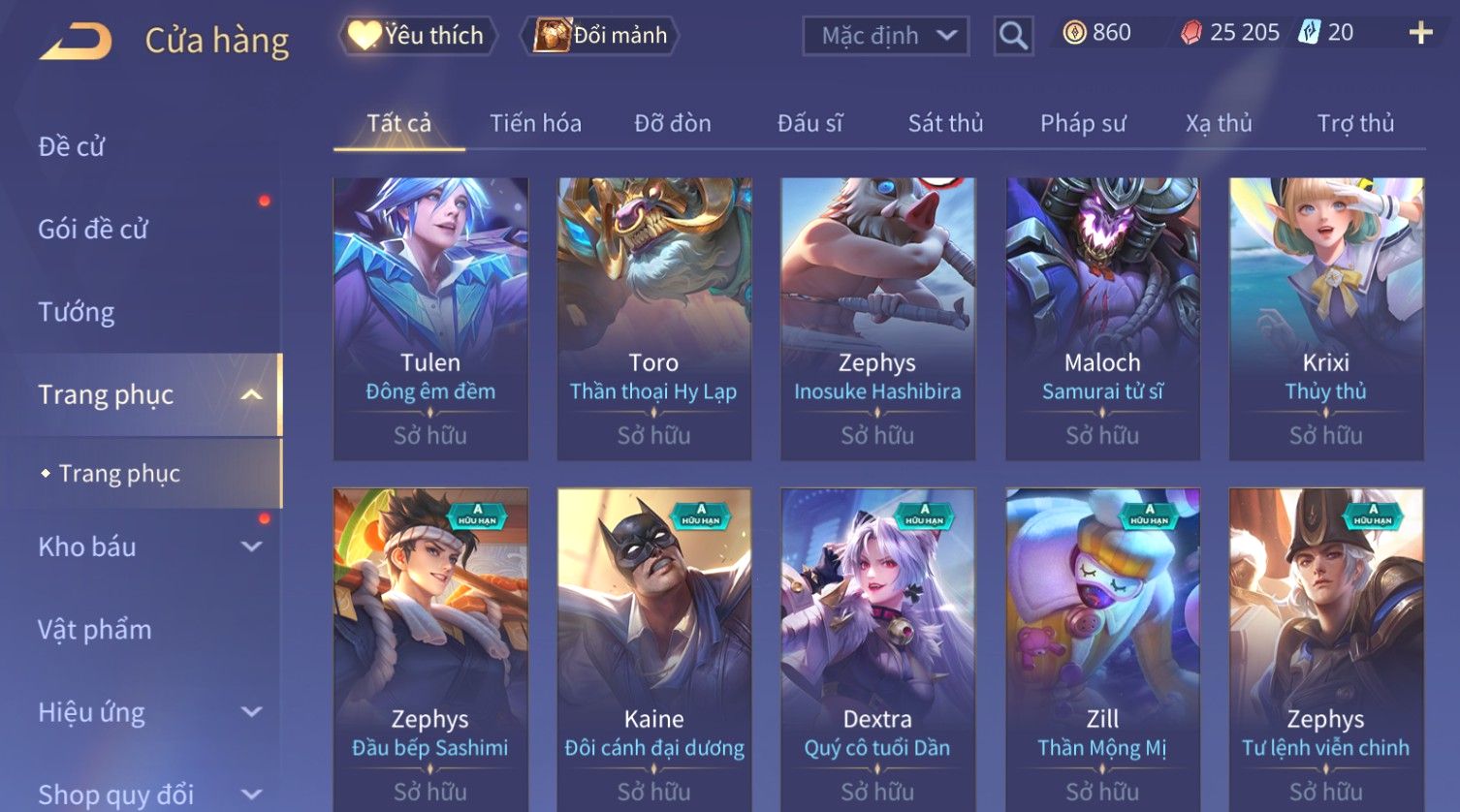This screenshot has width=1460, height=812.
Task: Expand the Kho báu sidebar section
Action: (251, 547)
